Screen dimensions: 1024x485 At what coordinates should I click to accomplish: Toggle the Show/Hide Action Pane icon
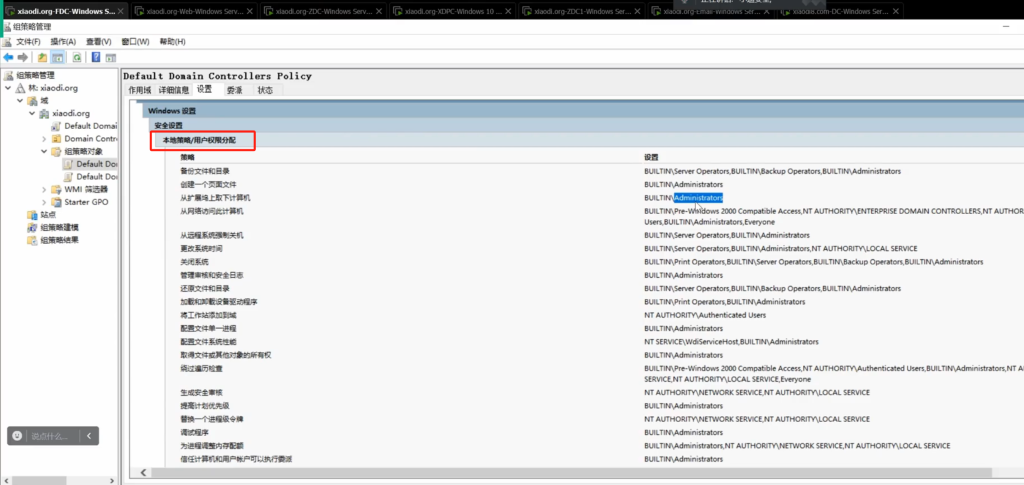pyautogui.click(x=110, y=57)
